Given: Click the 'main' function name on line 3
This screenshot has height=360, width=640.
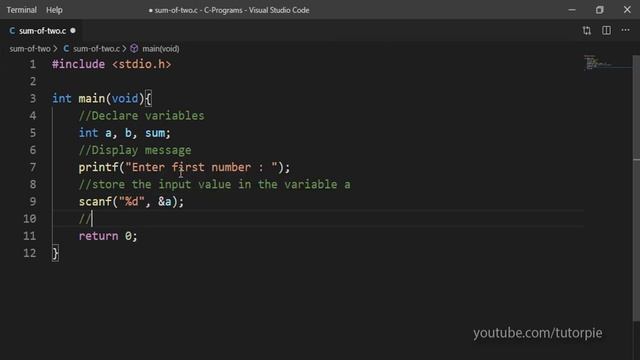Looking at the screenshot, I should (91, 98).
